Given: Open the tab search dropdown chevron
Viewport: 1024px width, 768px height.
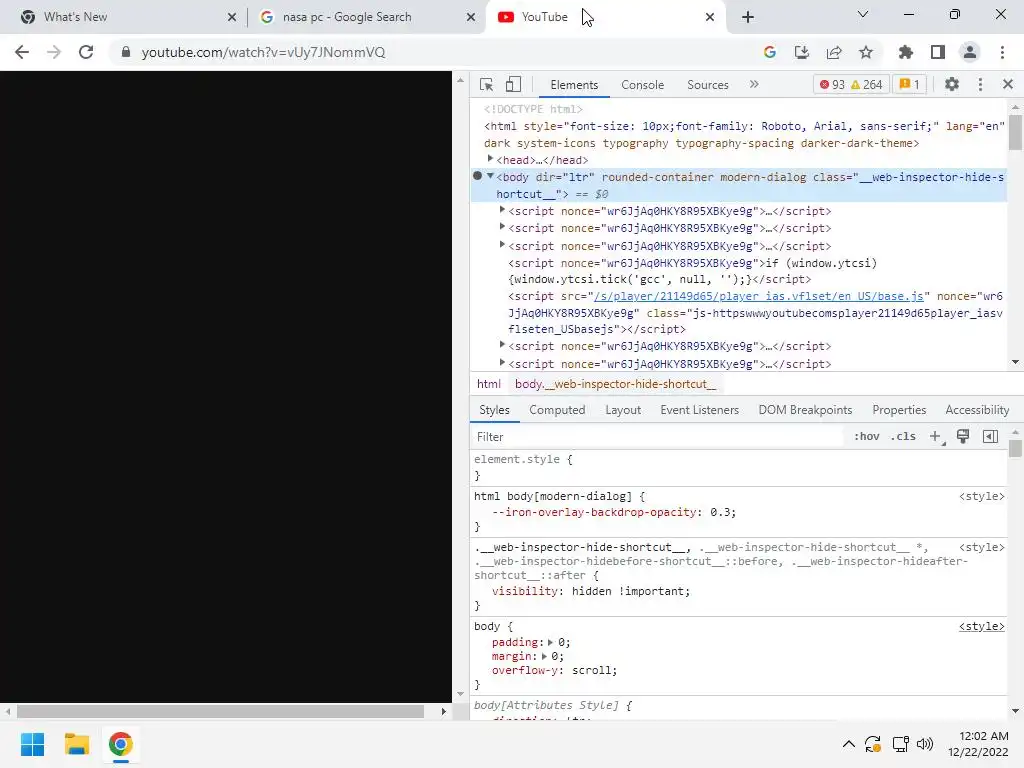Looking at the screenshot, I should tap(862, 14).
